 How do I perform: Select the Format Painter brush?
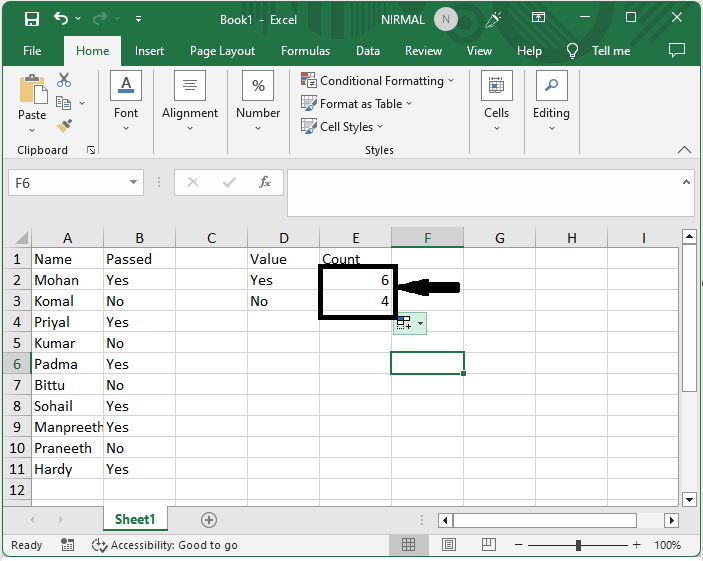64,126
